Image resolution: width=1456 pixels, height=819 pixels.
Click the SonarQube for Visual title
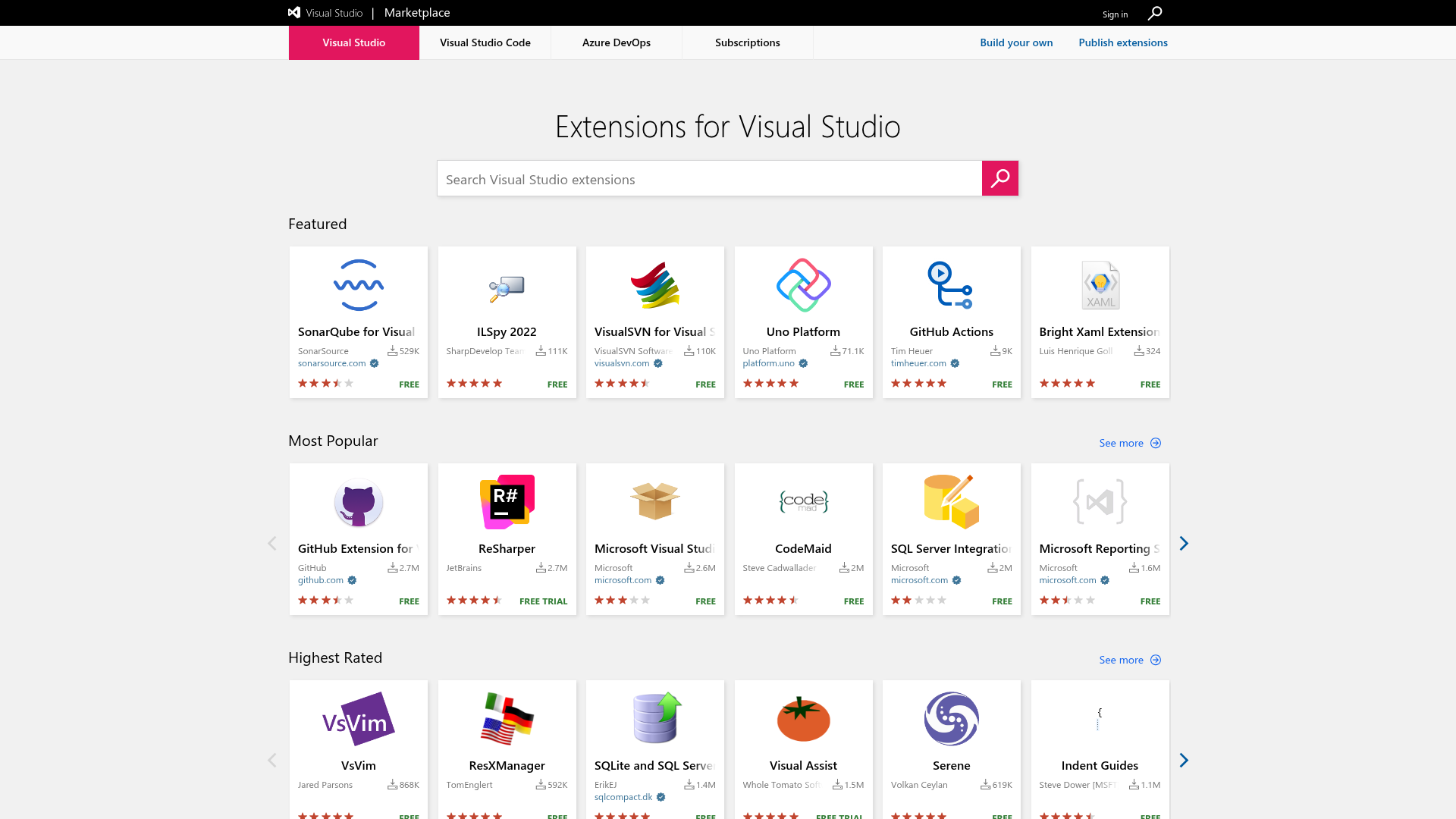point(356,331)
